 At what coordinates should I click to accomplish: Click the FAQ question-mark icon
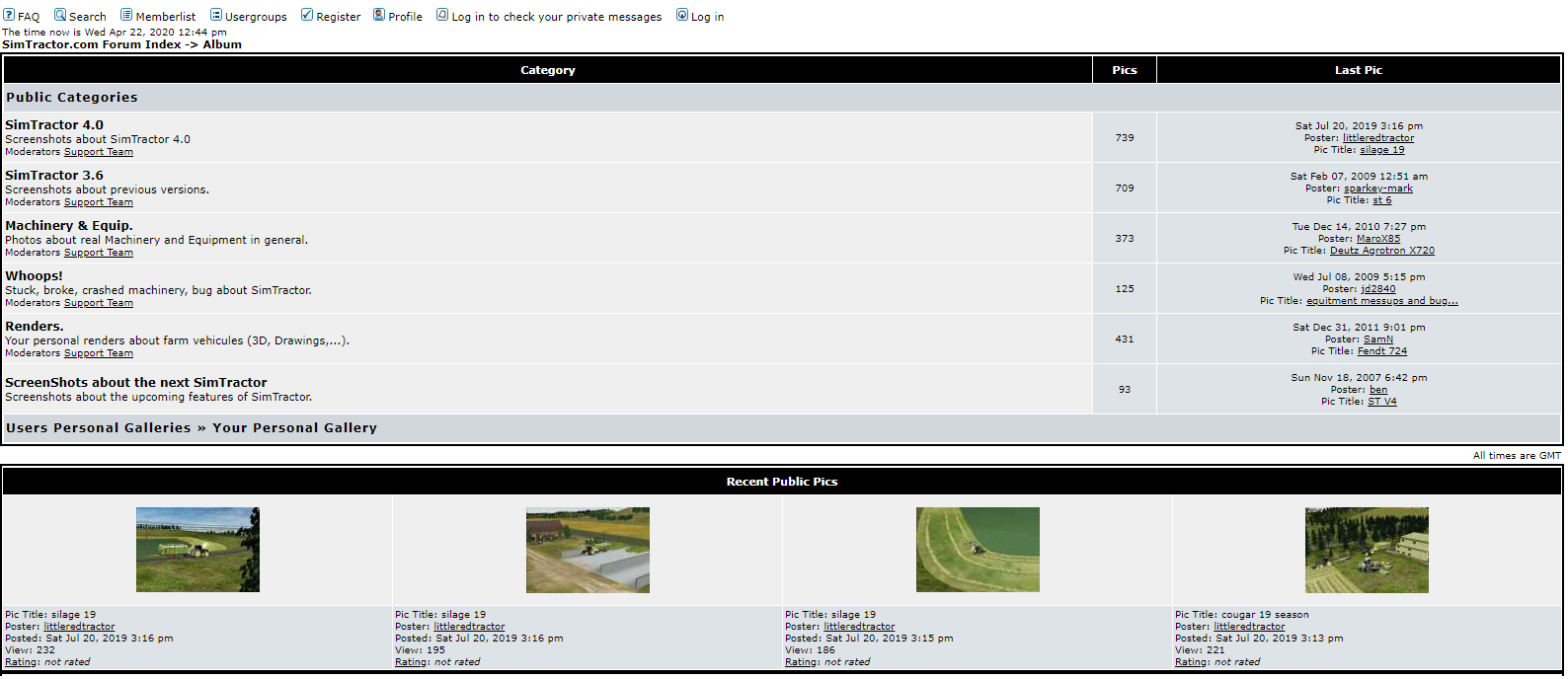tap(9, 15)
